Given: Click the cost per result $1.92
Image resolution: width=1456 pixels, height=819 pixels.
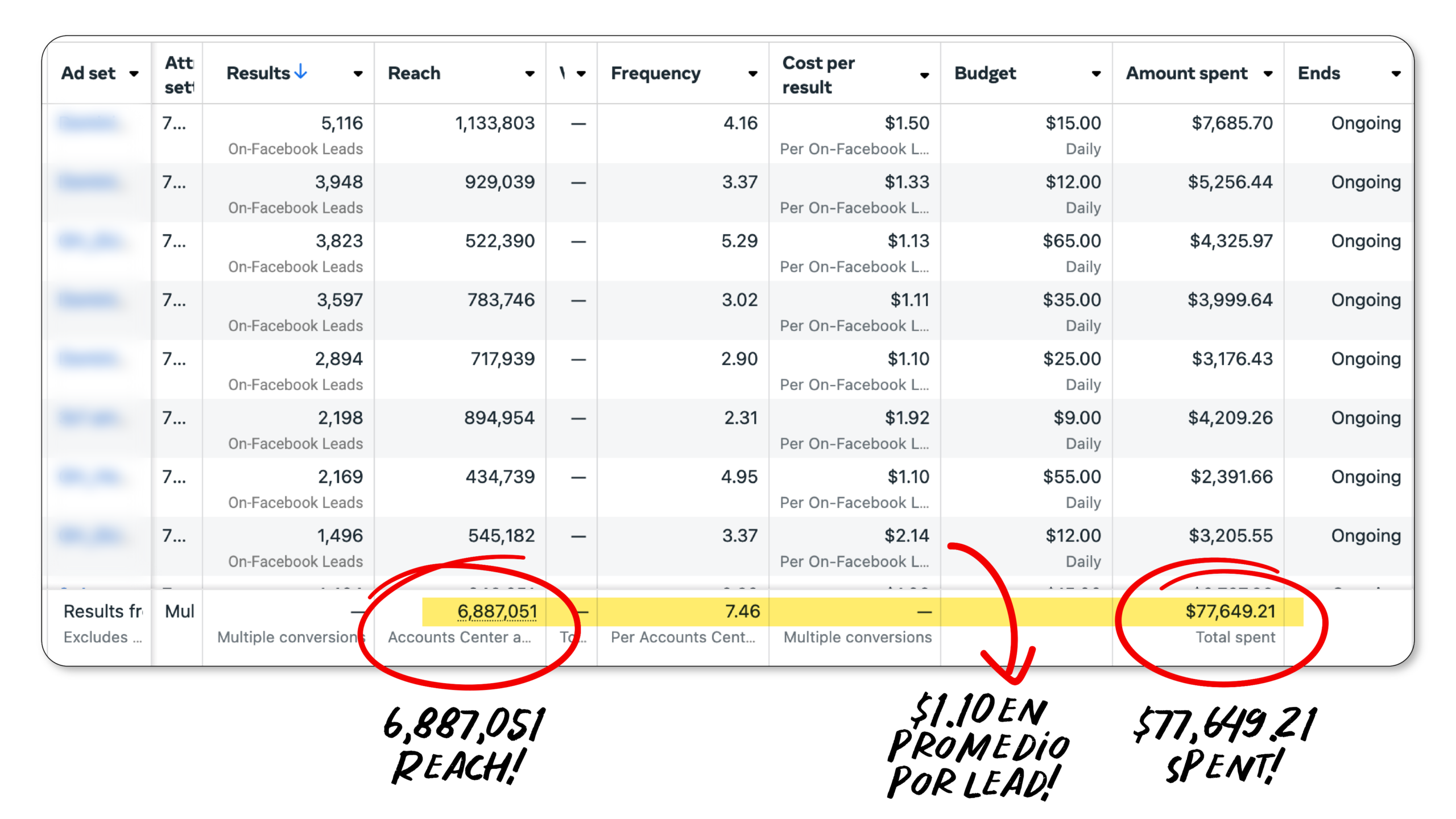Looking at the screenshot, I should click(x=907, y=418).
